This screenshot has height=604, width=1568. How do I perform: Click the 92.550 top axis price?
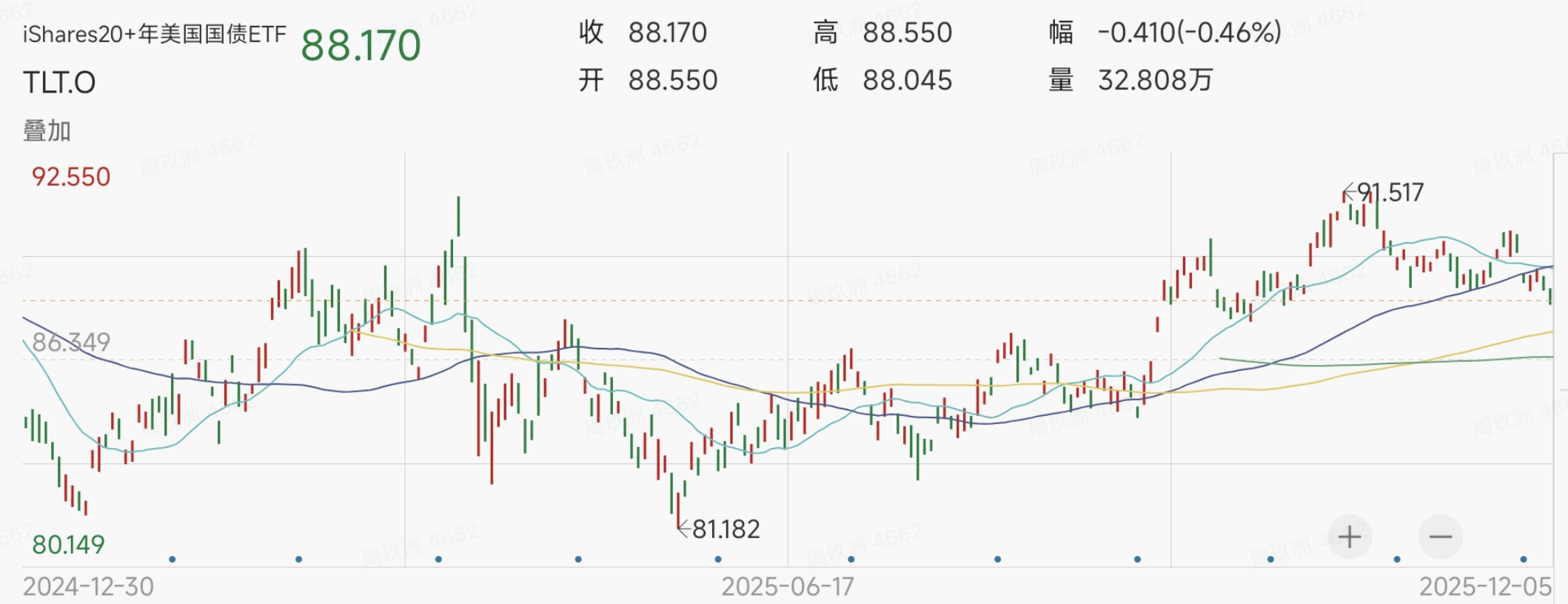click(x=71, y=177)
